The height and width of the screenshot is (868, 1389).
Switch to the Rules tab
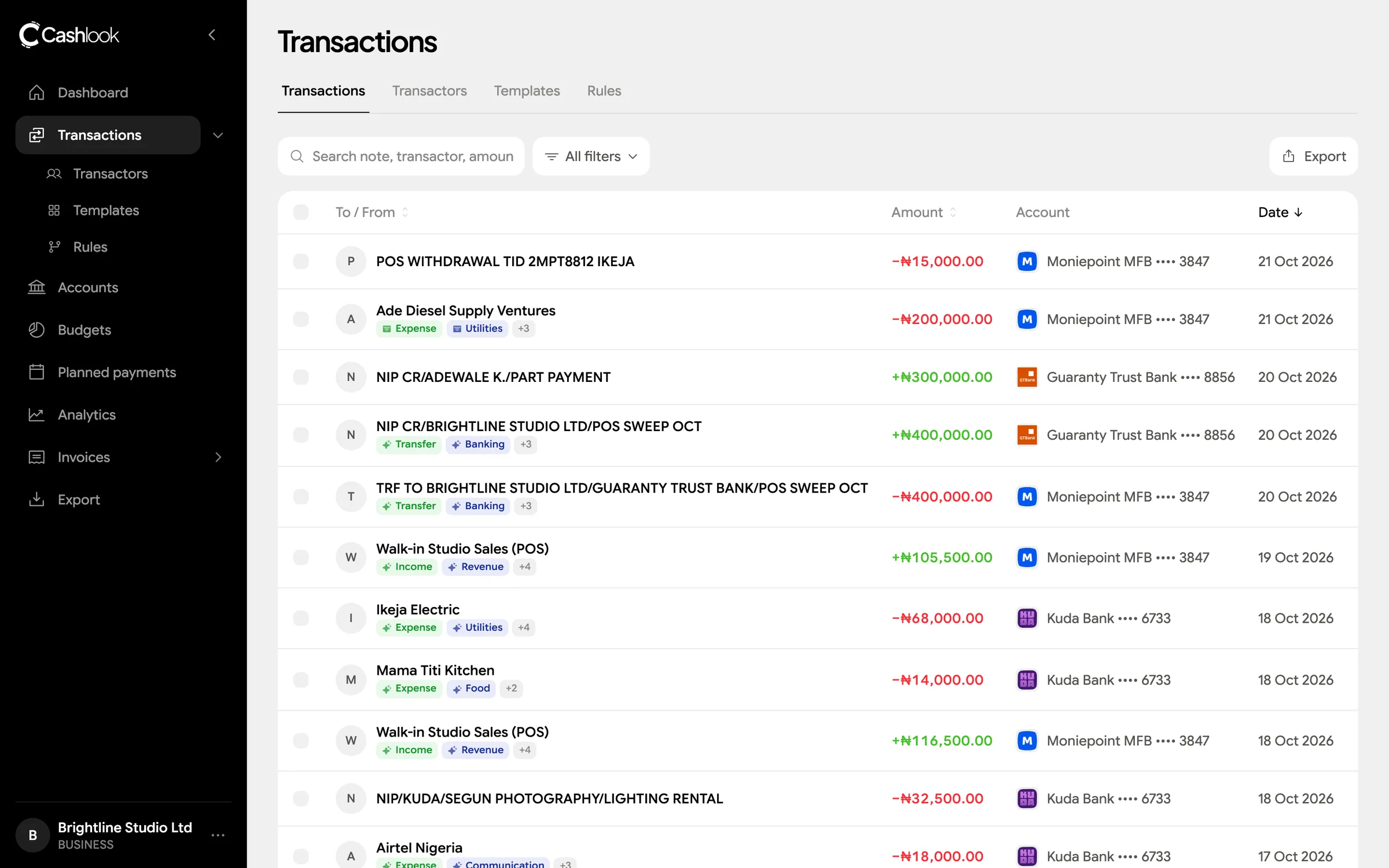point(604,91)
